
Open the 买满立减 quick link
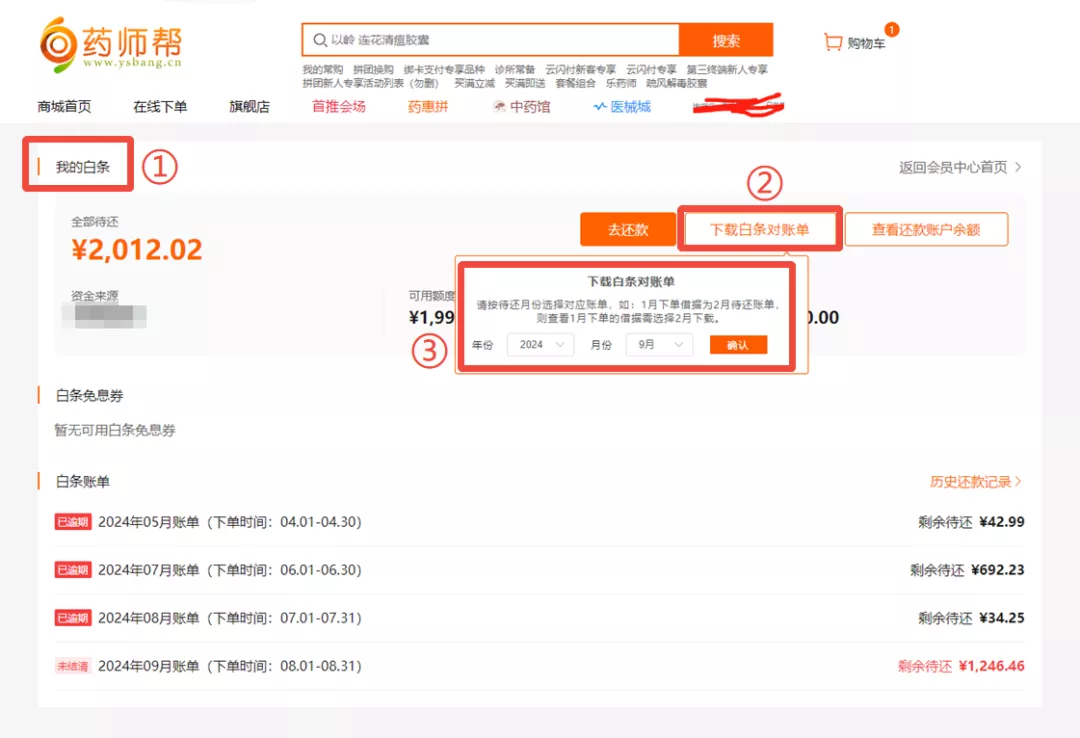pos(475,83)
